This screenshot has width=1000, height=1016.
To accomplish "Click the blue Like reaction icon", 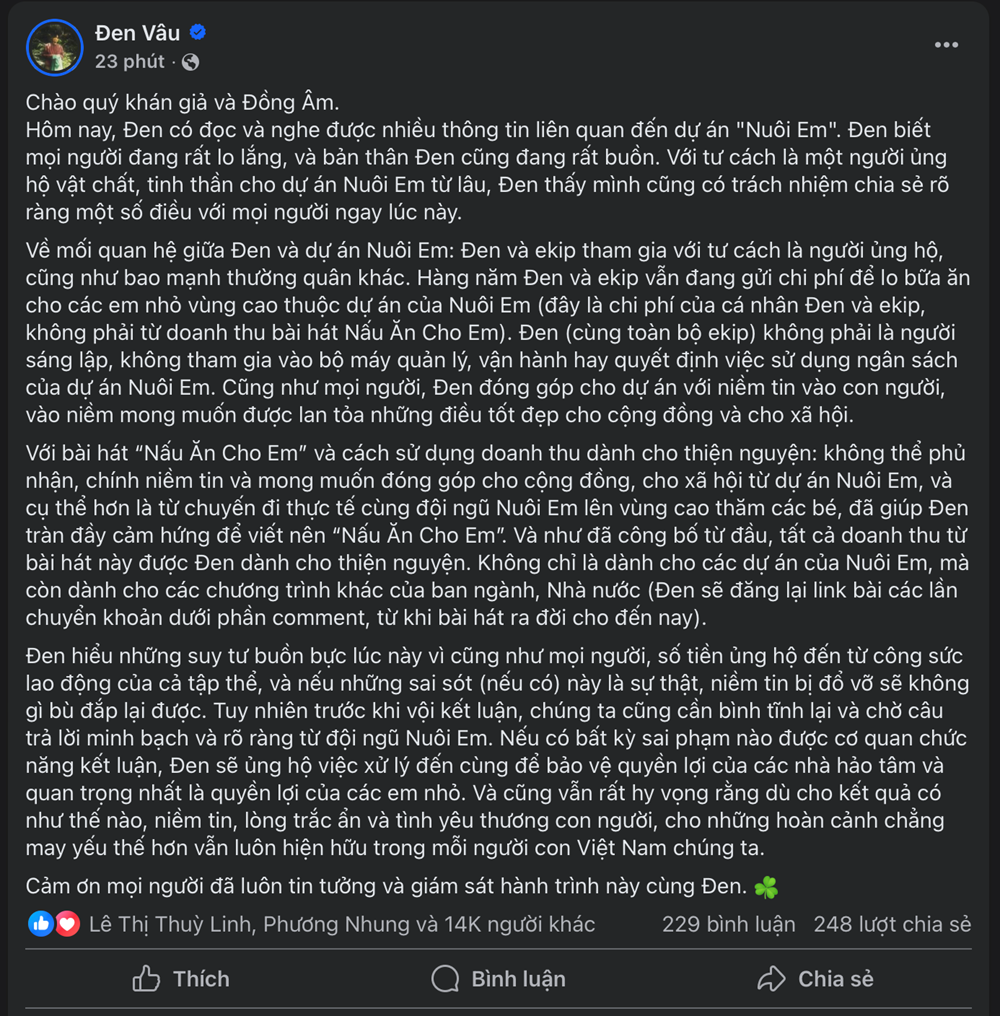I will pyautogui.click(x=41, y=924).
